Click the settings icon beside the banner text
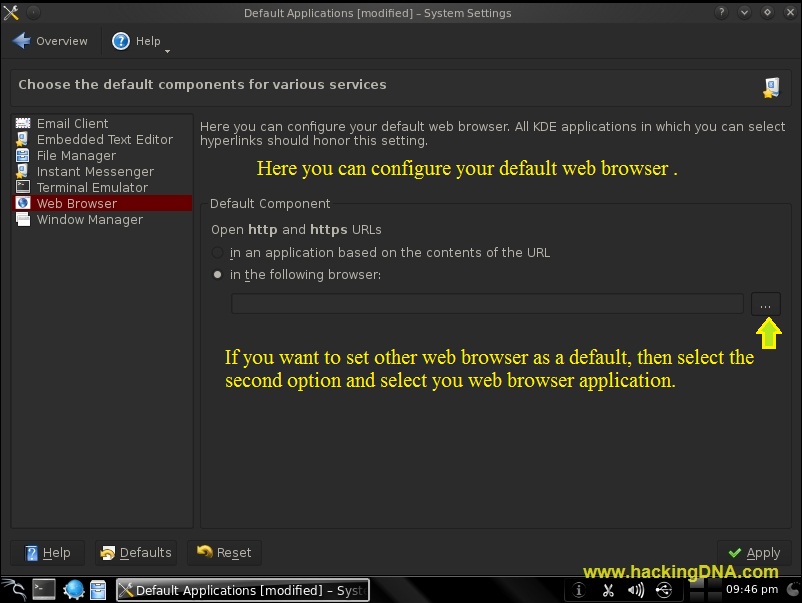 click(x=769, y=87)
